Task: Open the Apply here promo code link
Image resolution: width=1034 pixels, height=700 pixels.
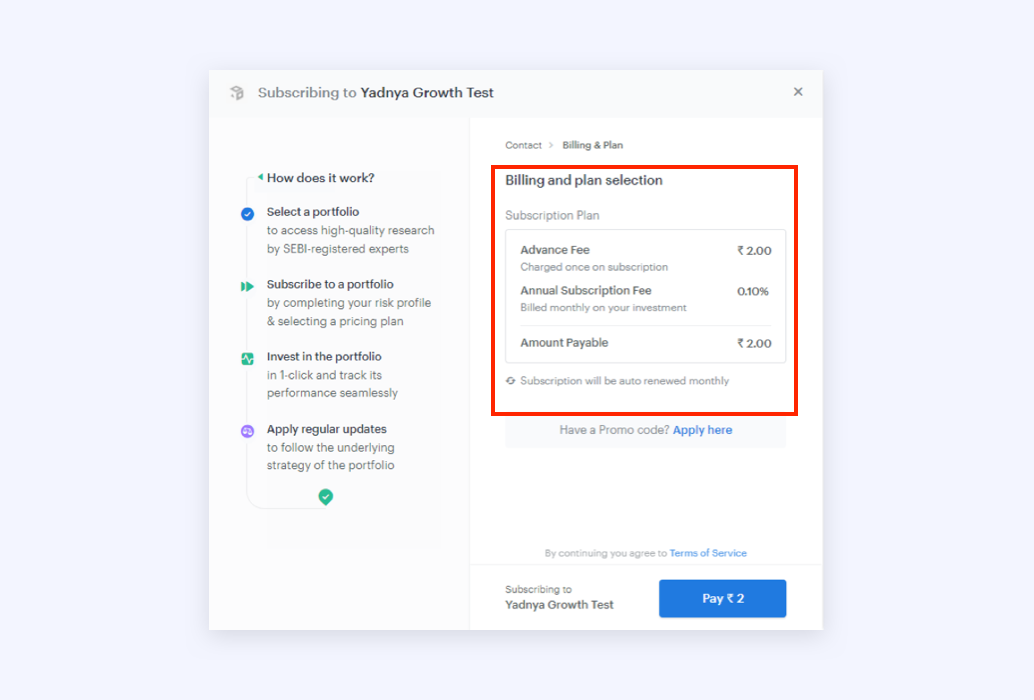Action: (702, 430)
